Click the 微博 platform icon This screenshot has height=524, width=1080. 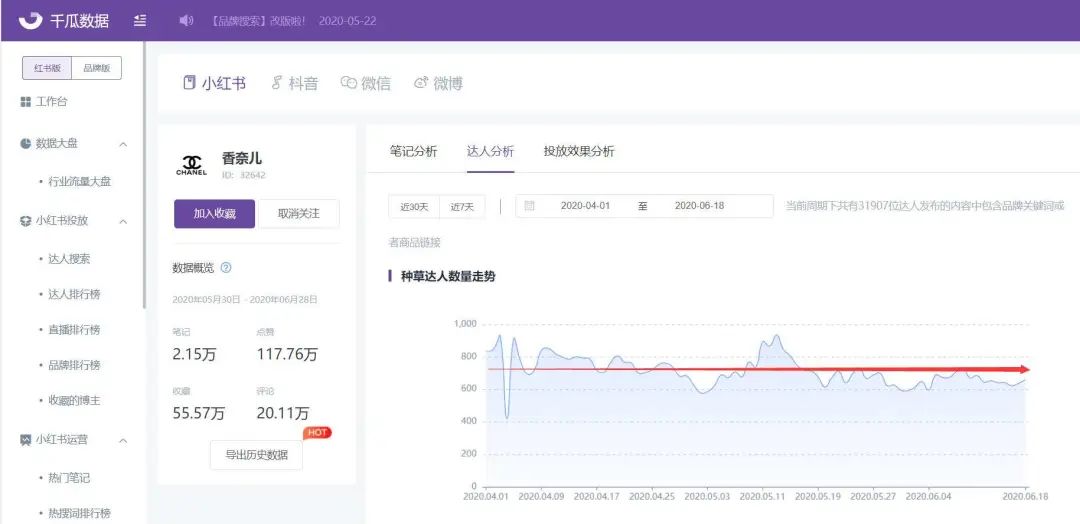421,83
